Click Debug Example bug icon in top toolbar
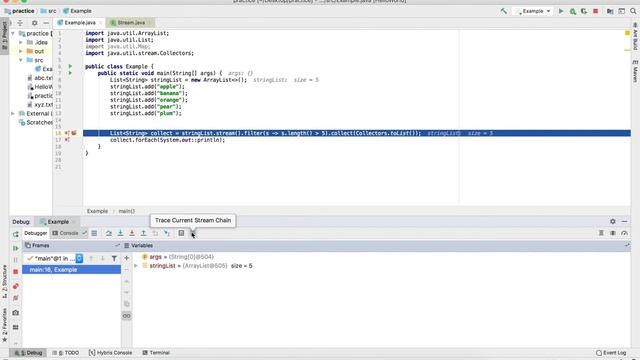Image resolution: width=640 pixels, height=360 pixels. click(x=573, y=11)
